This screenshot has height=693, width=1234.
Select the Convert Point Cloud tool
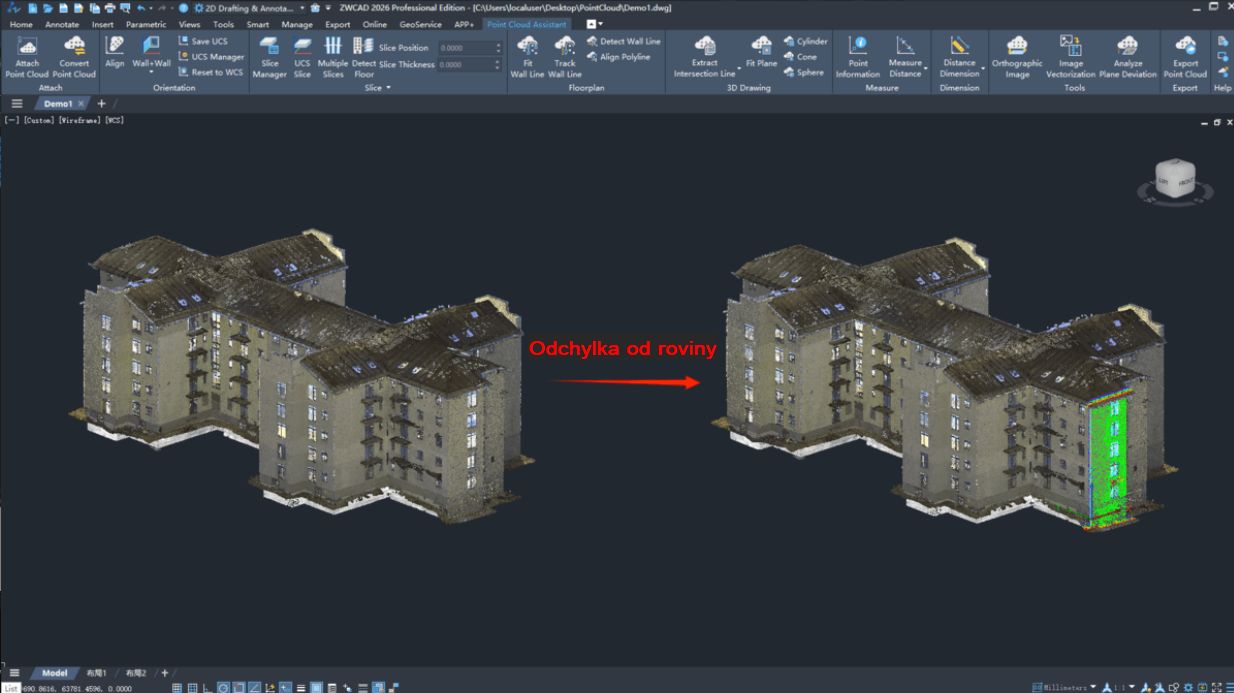tap(74, 56)
